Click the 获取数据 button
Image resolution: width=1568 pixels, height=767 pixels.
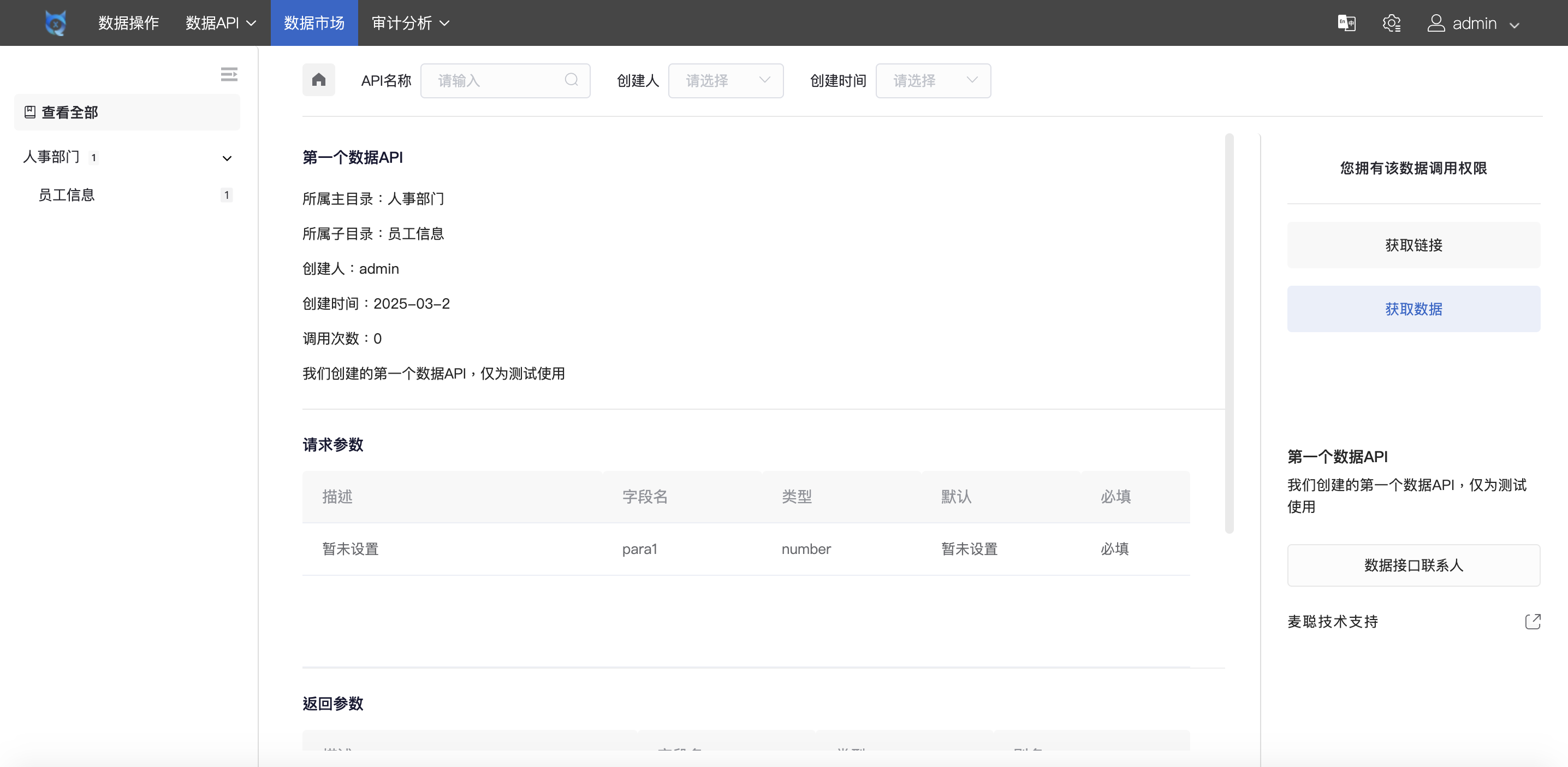coord(1413,309)
